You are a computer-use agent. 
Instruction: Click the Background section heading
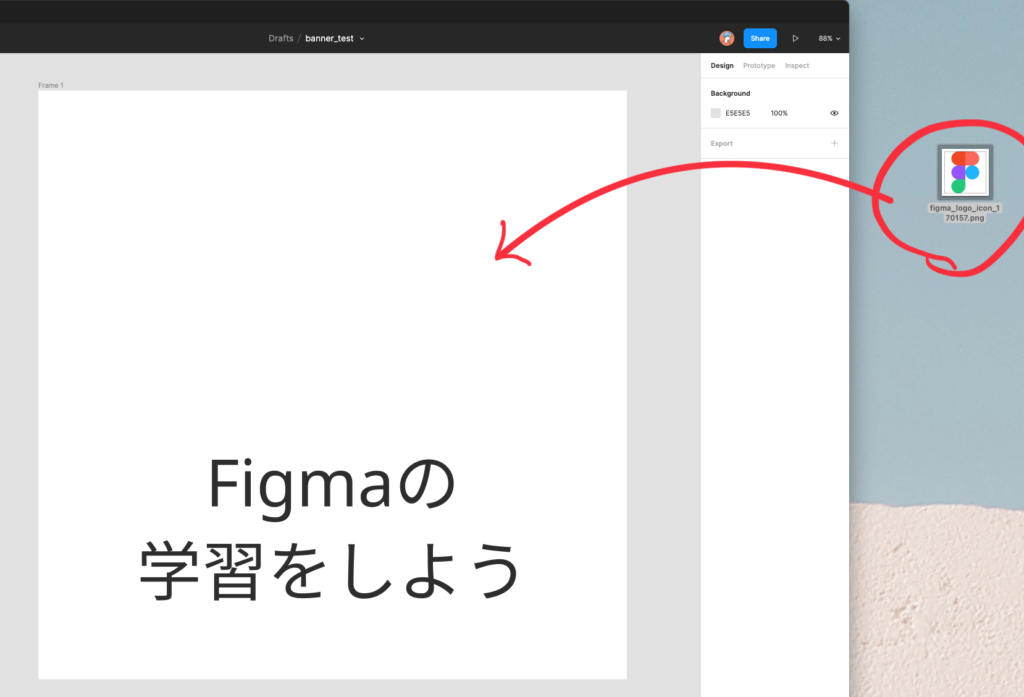[730, 93]
